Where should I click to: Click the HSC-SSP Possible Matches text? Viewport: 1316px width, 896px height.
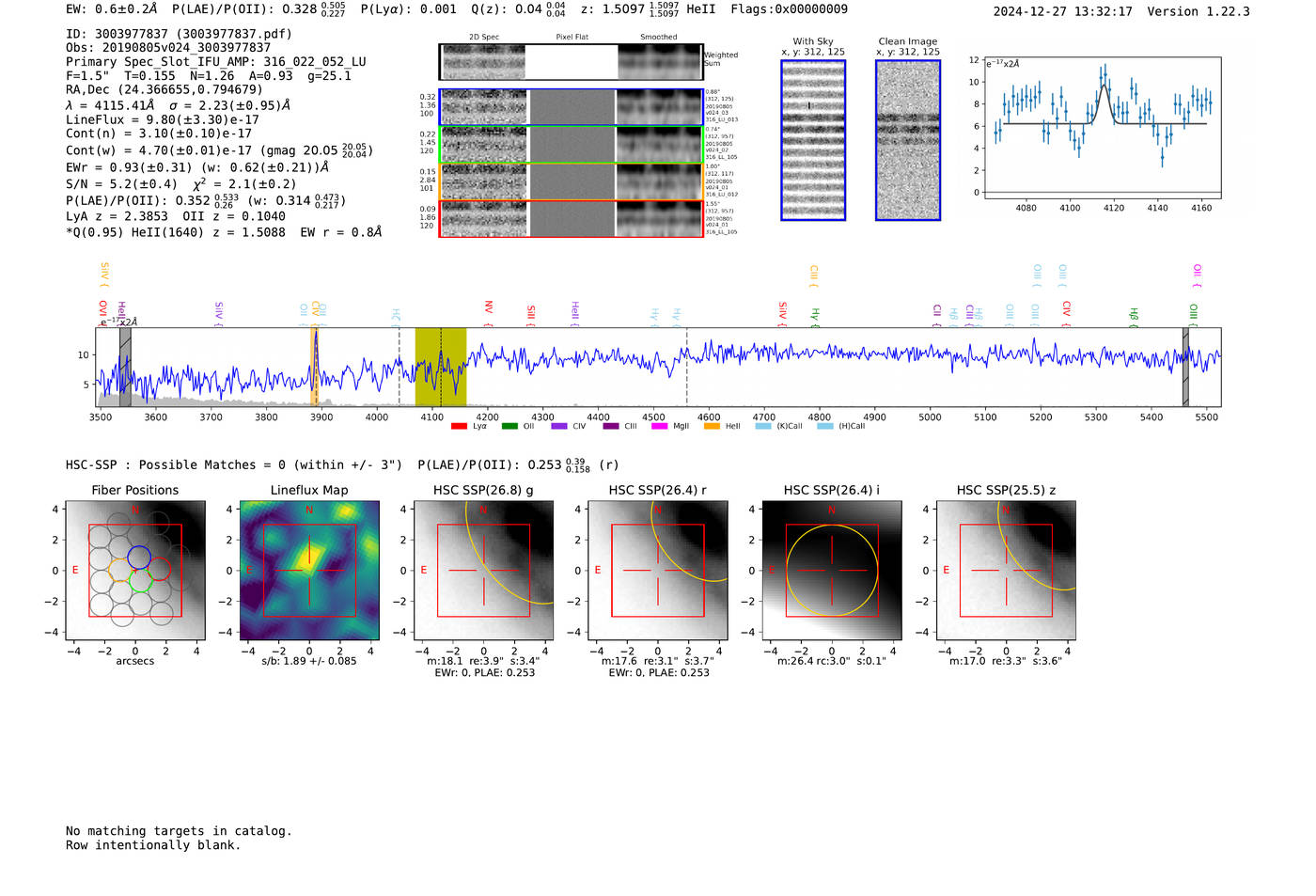(x=234, y=465)
